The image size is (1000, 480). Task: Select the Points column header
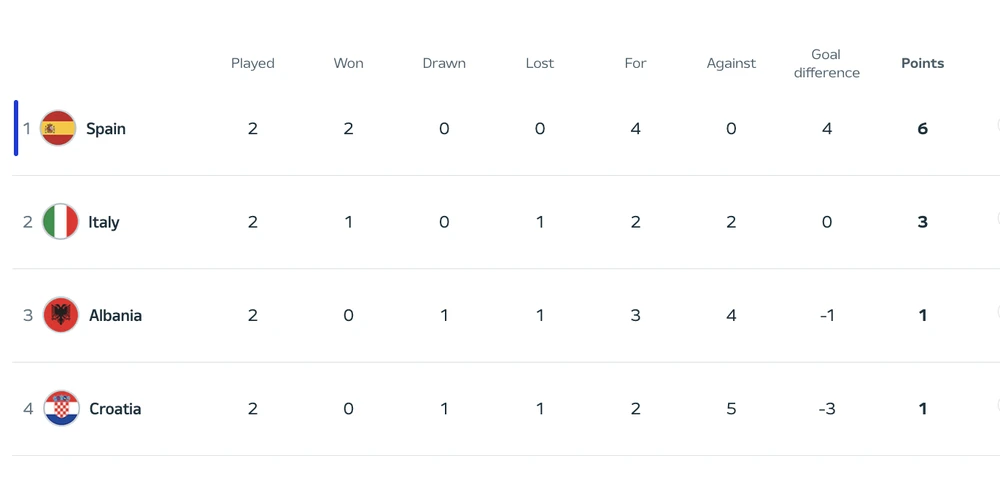pos(922,63)
